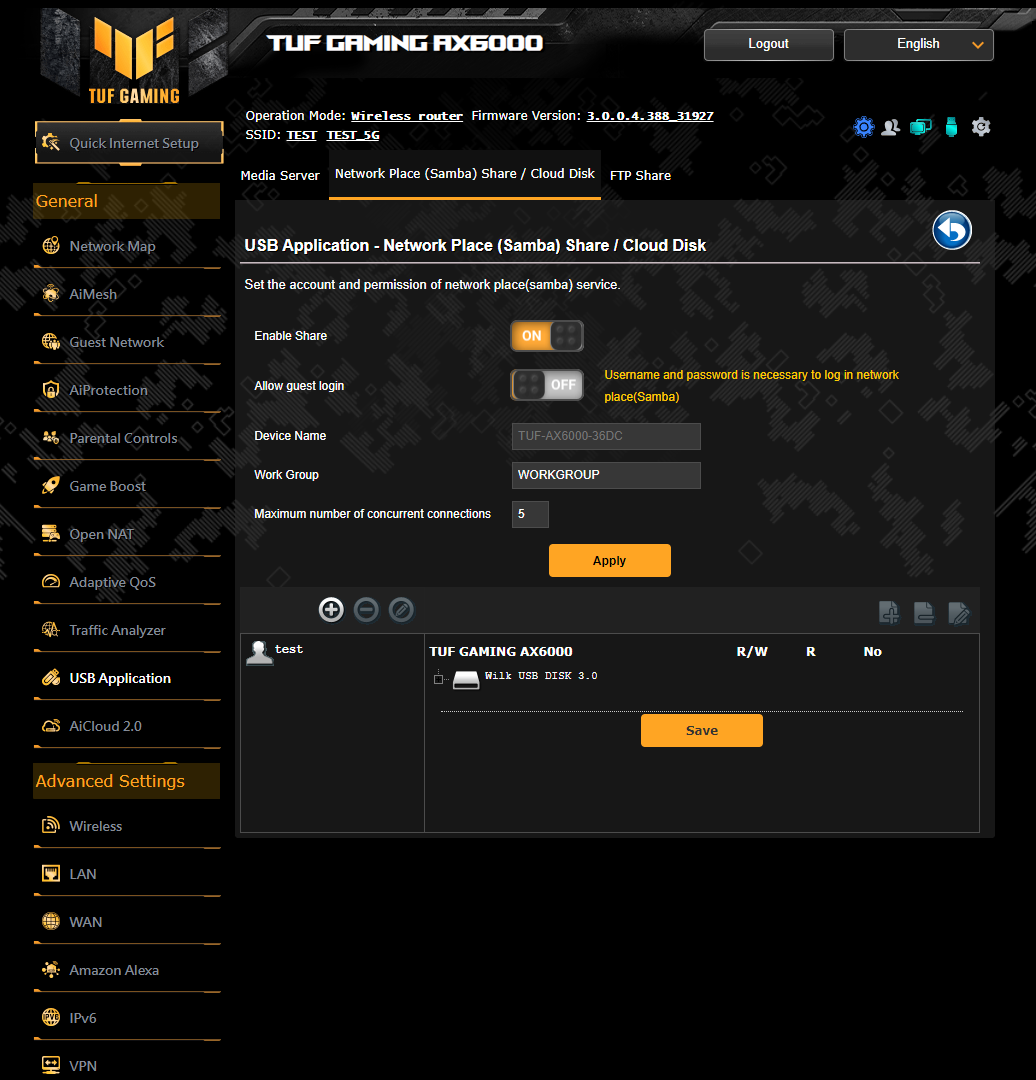This screenshot has height=1080, width=1036.
Task: Click the TEST SSID link
Action: 302,135
